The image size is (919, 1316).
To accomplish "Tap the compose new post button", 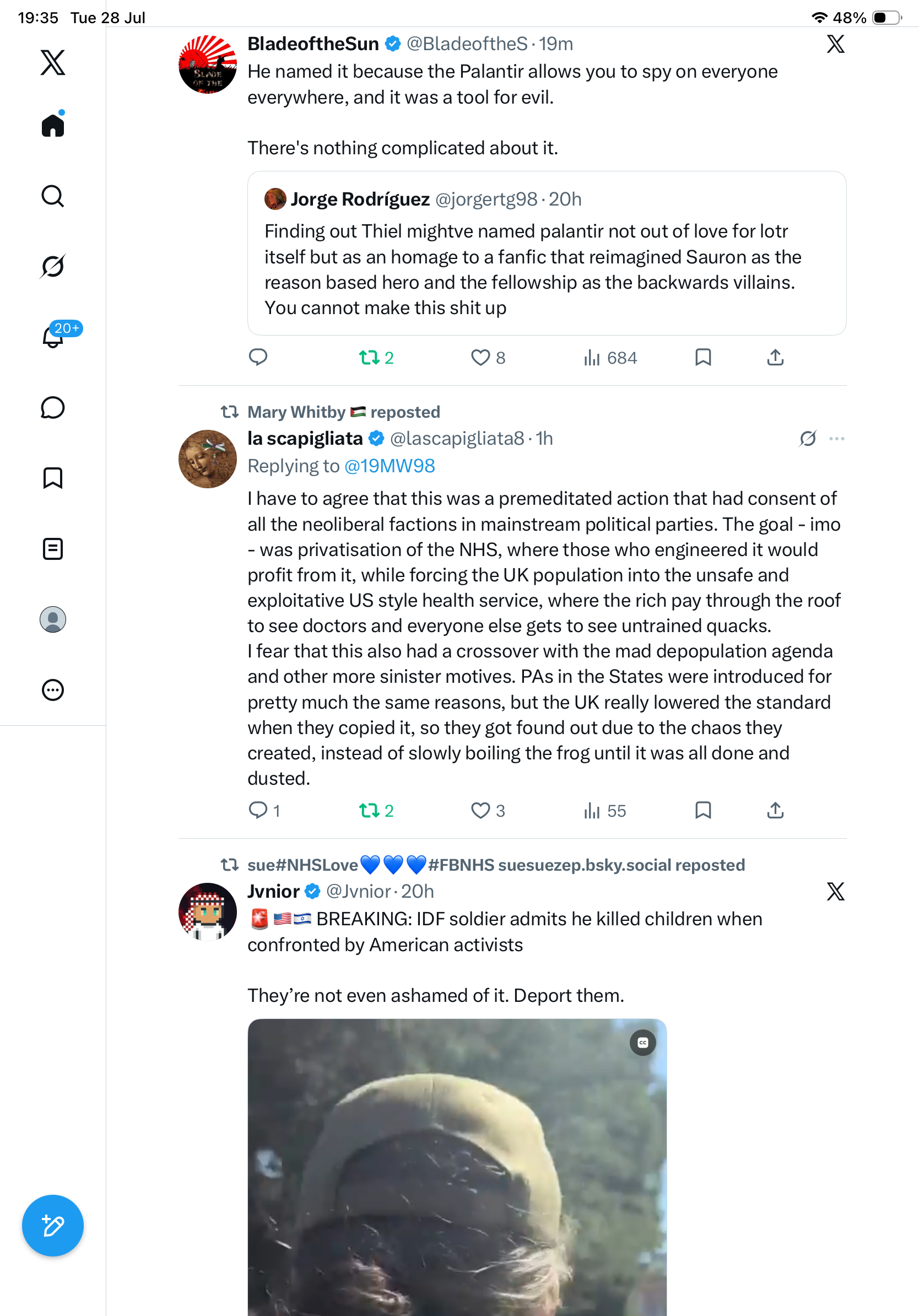I will click(x=53, y=1226).
